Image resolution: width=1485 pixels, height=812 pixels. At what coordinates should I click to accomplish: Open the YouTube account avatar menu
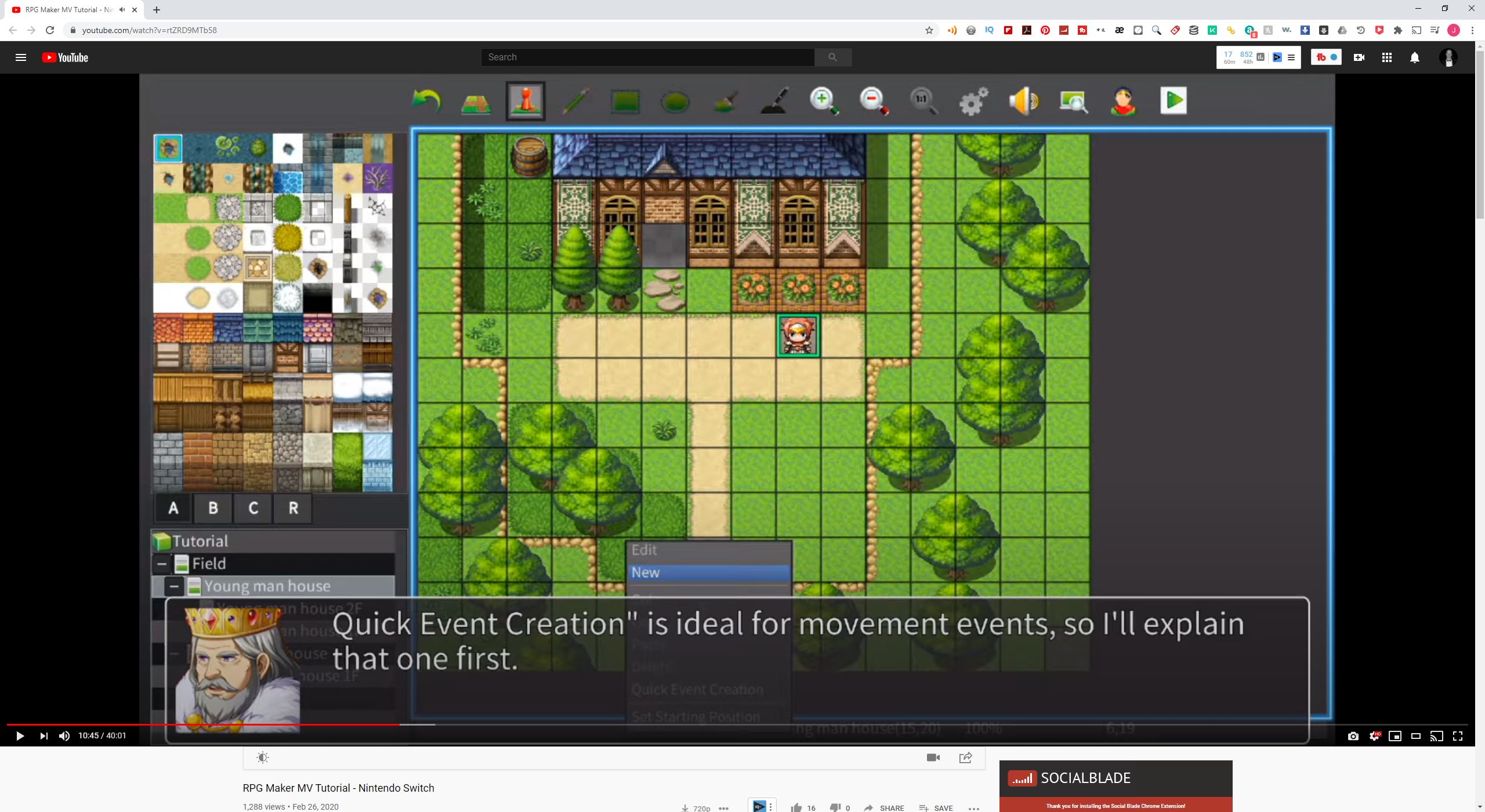tap(1448, 57)
